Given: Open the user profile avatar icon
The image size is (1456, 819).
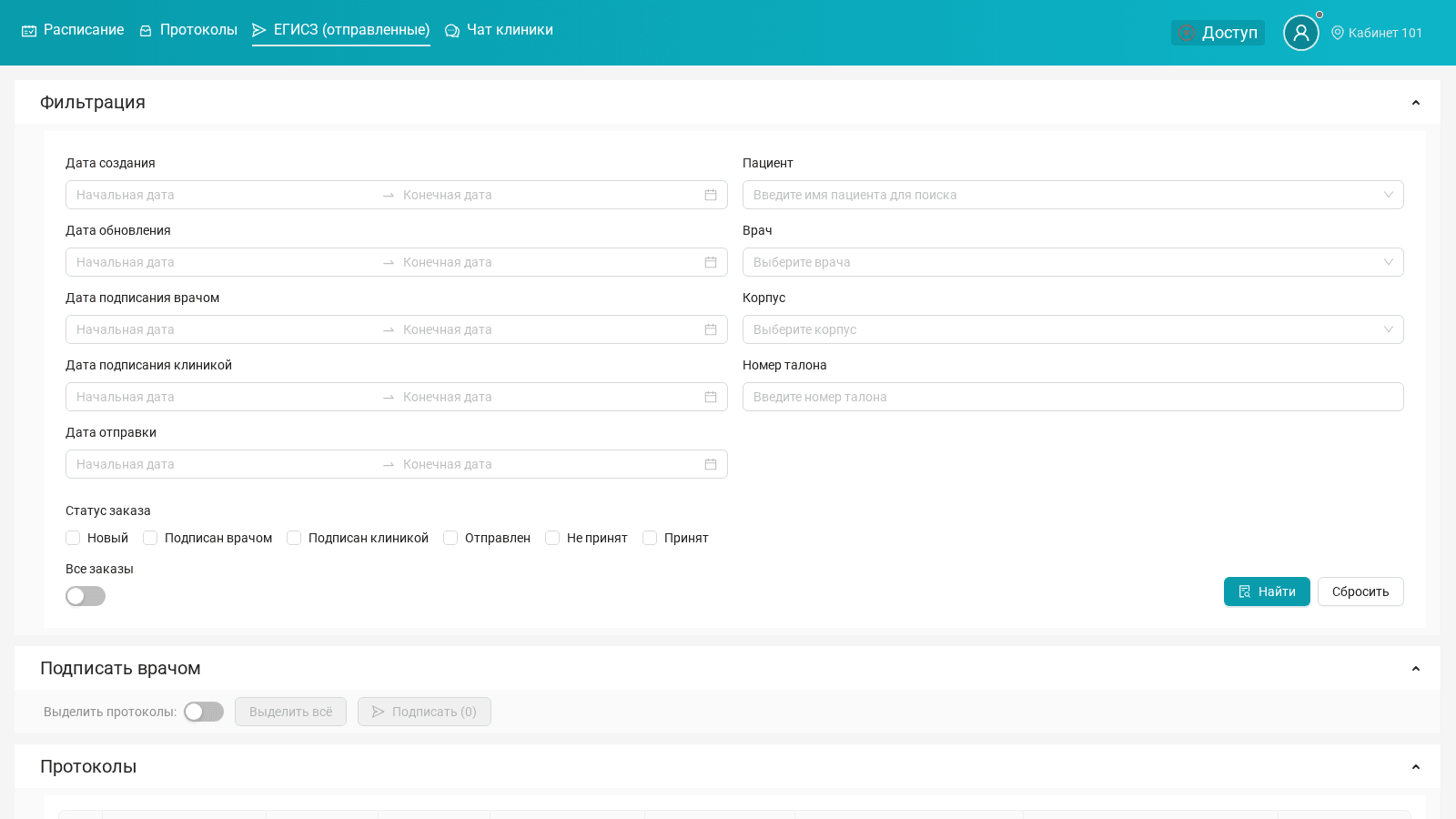Looking at the screenshot, I should [1301, 33].
